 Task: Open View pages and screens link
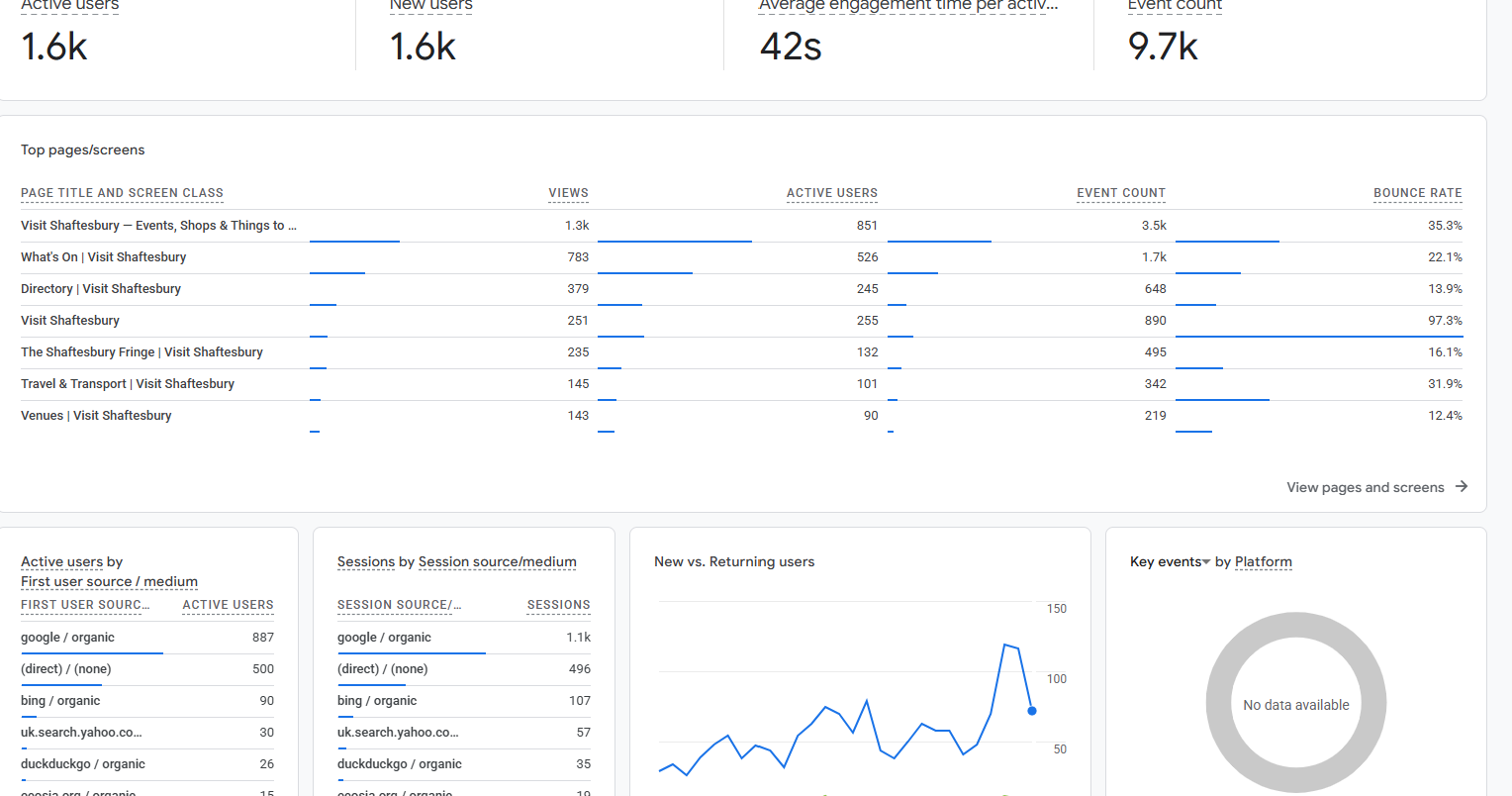(1365, 487)
